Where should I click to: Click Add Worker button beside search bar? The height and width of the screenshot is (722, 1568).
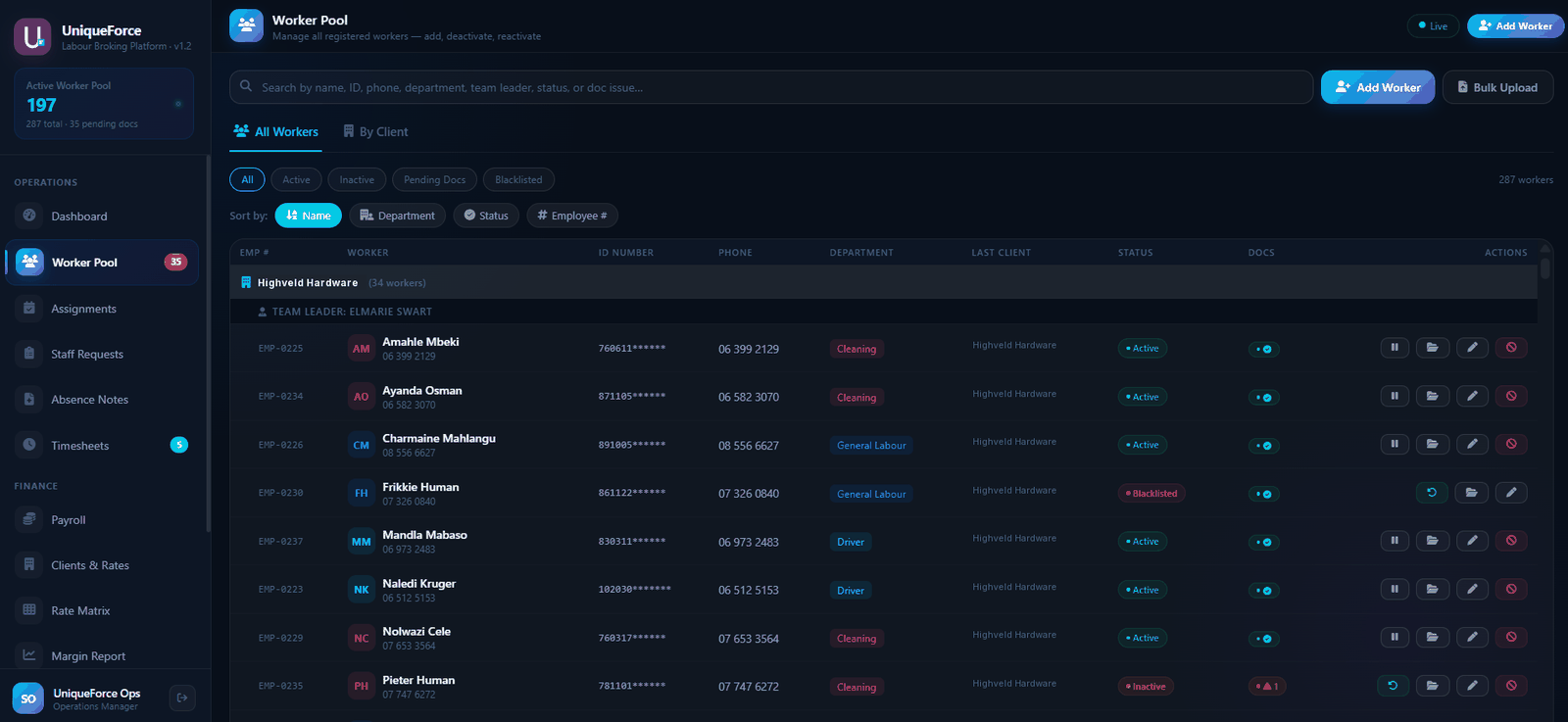click(x=1378, y=87)
